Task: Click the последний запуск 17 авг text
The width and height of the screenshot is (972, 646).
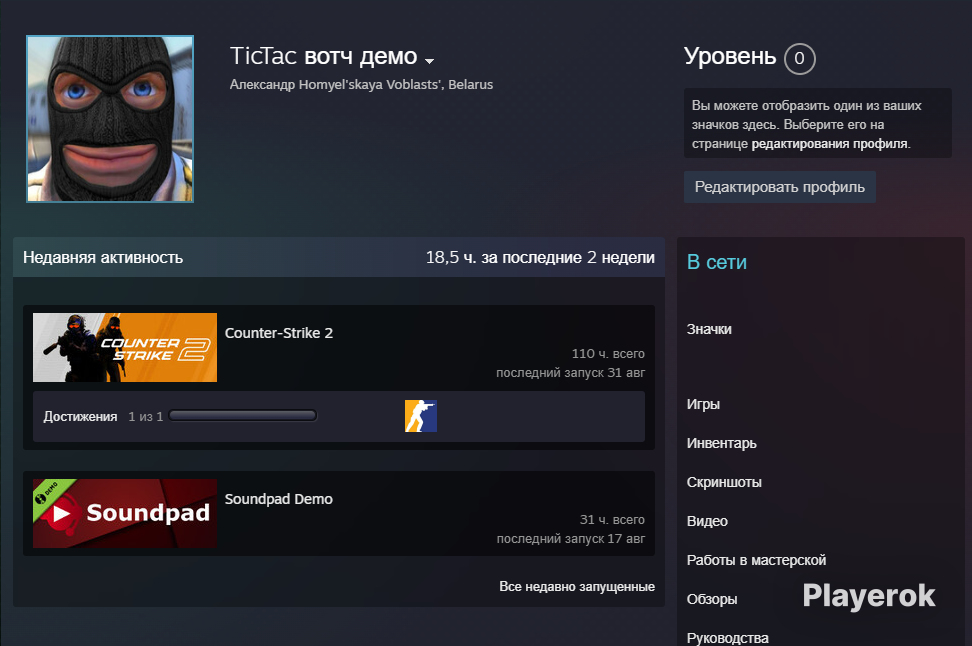Action: [570, 539]
